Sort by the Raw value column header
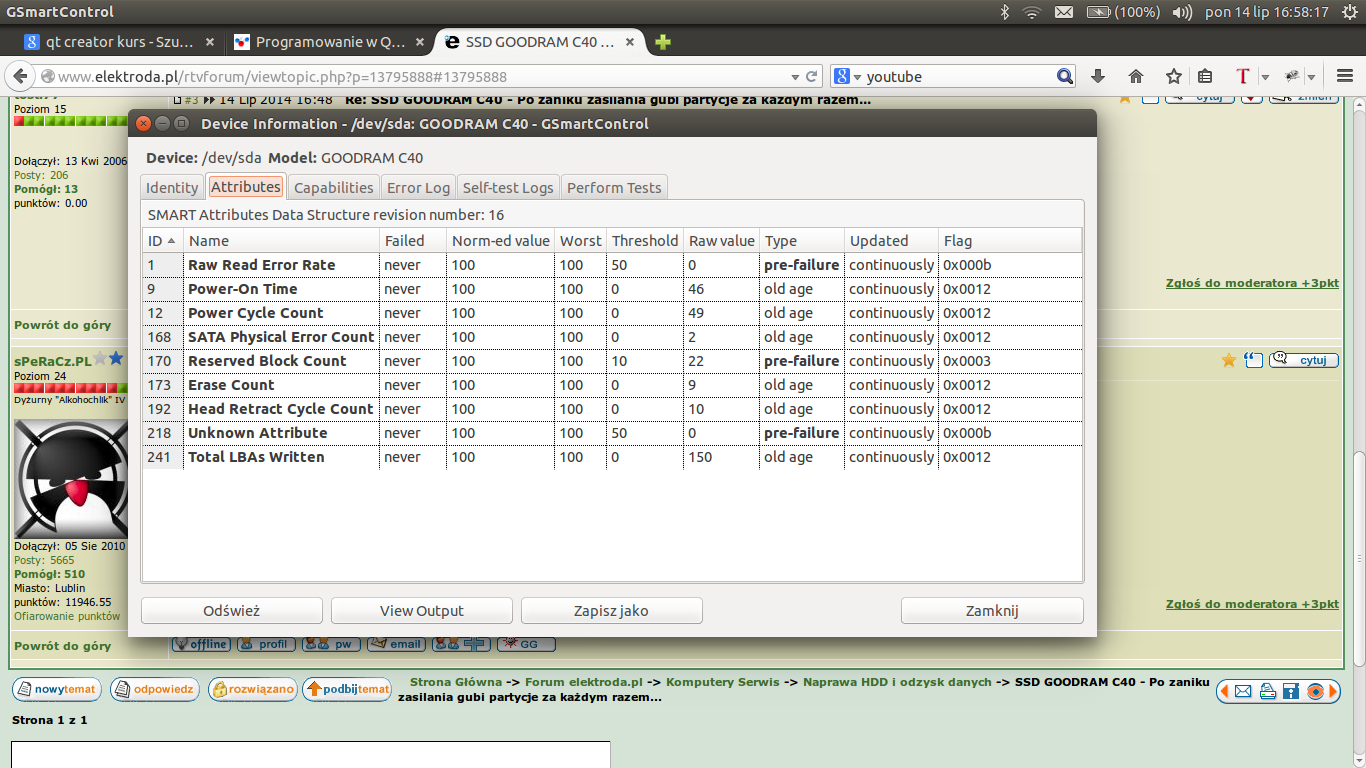Image resolution: width=1366 pixels, height=768 pixels. 722,240
